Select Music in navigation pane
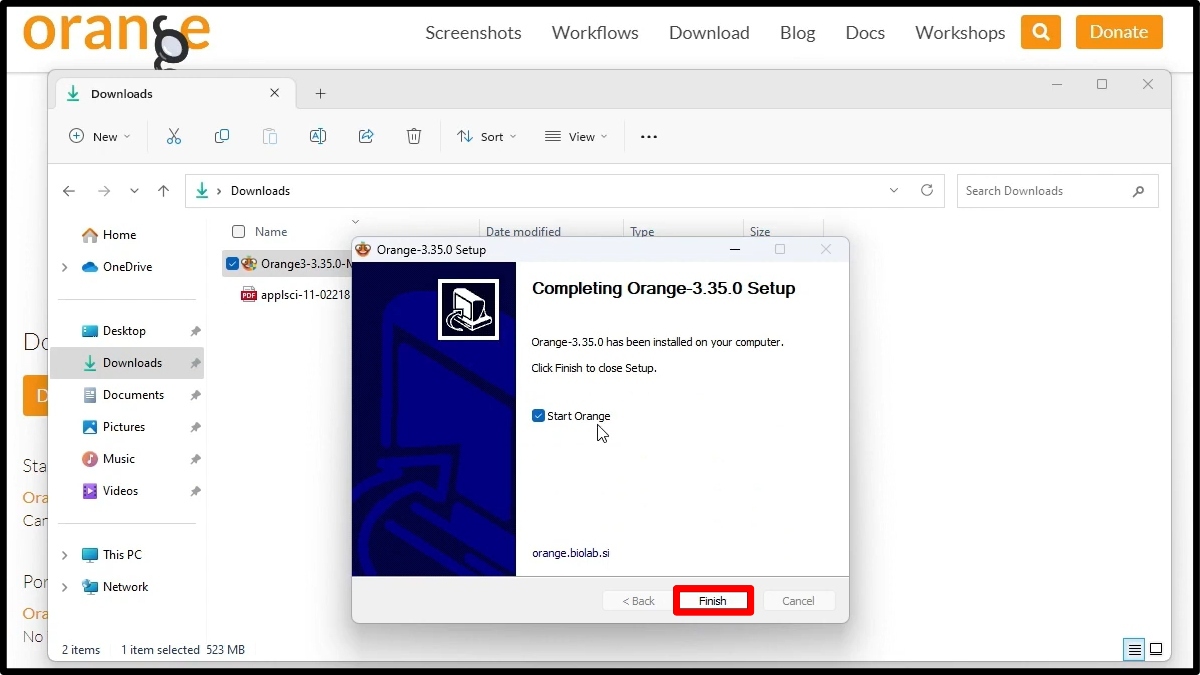 pyautogui.click(x=118, y=459)
